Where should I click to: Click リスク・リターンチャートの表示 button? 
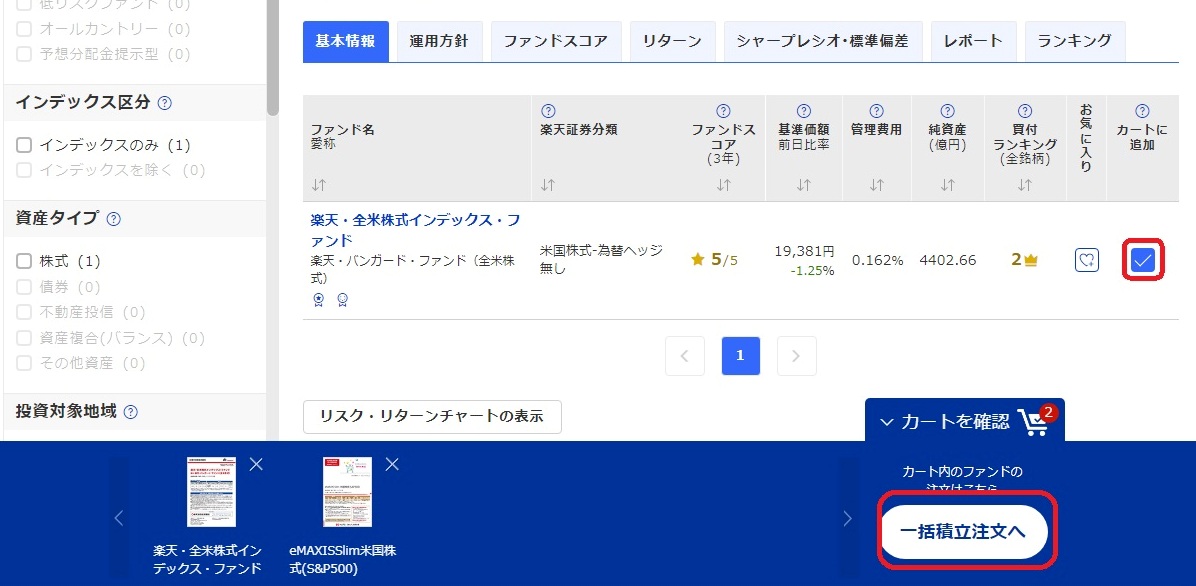432,417
